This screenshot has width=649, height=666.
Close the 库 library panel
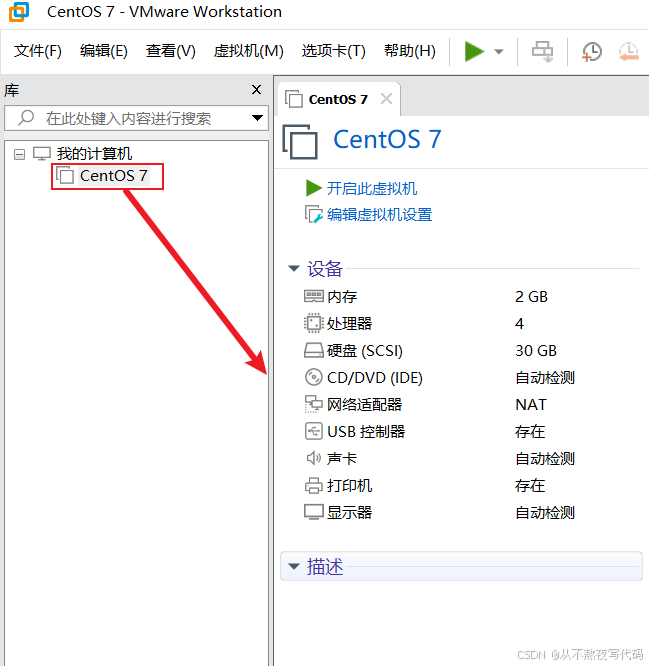pyautogui.click(x=256, y=90)
